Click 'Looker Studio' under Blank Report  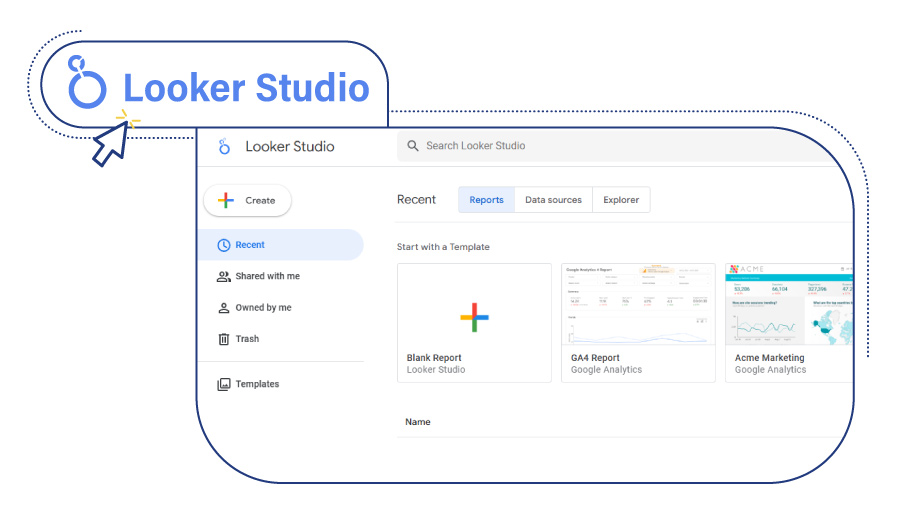tap(436, 370)
